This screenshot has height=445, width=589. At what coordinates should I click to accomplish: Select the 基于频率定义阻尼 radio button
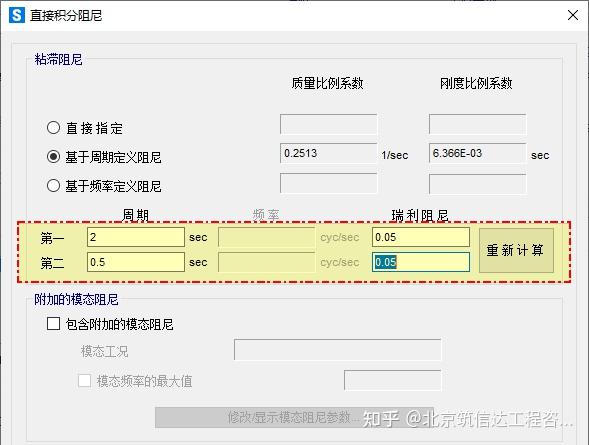tap(53, 186)
